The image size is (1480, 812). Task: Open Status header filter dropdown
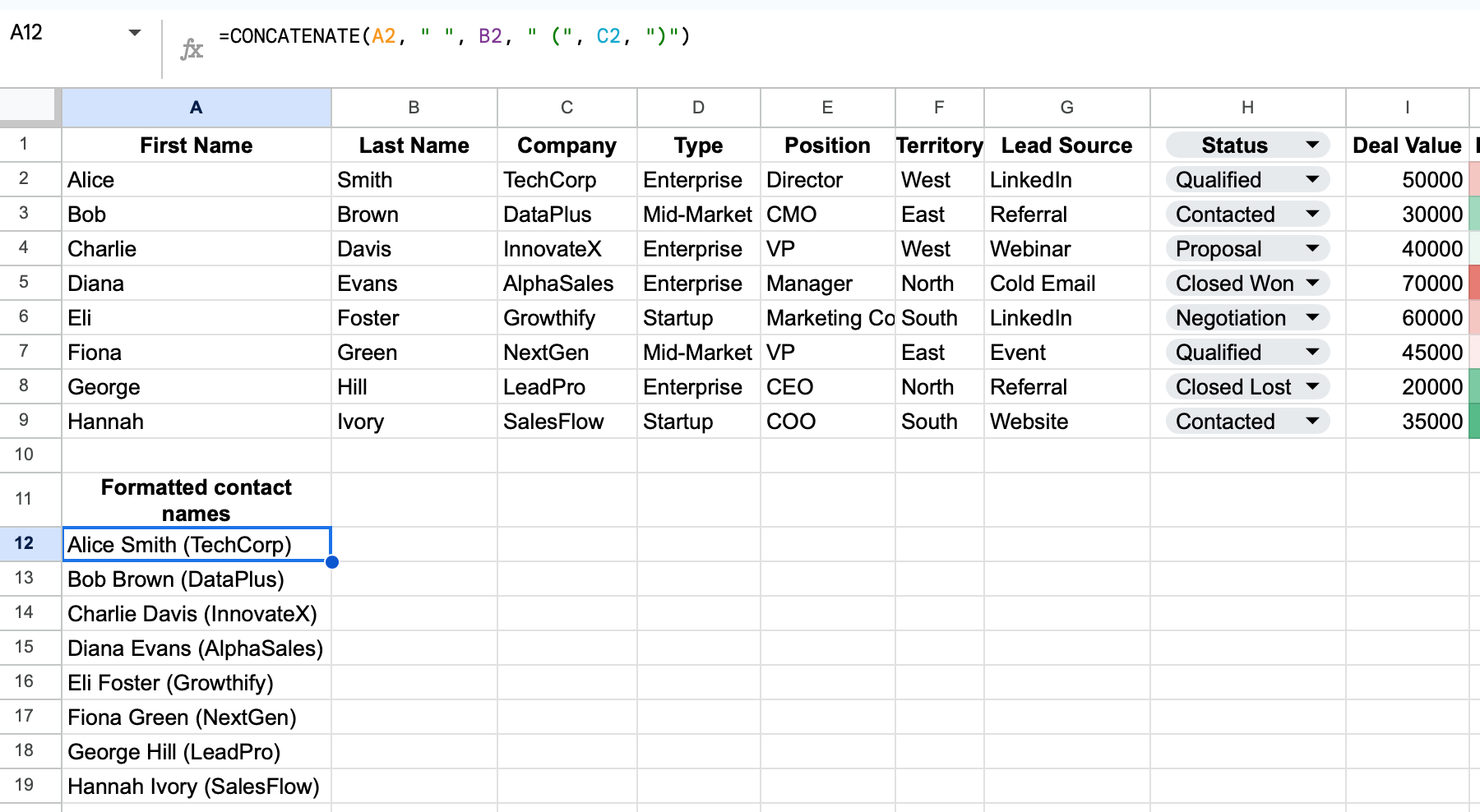coord(1312,145)
